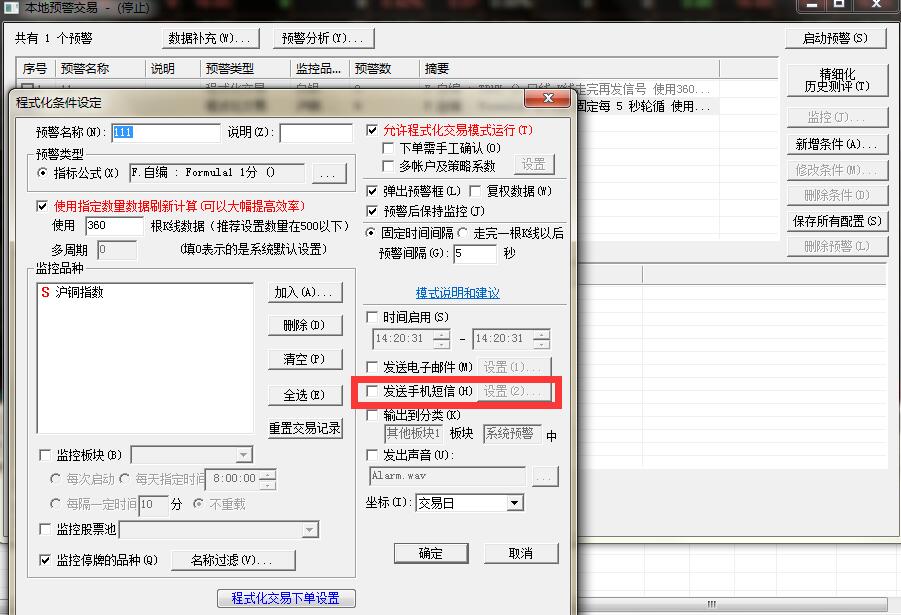Click the browse button beside the formula field
This screenshot has height=615, width=901.
point(329,174)
